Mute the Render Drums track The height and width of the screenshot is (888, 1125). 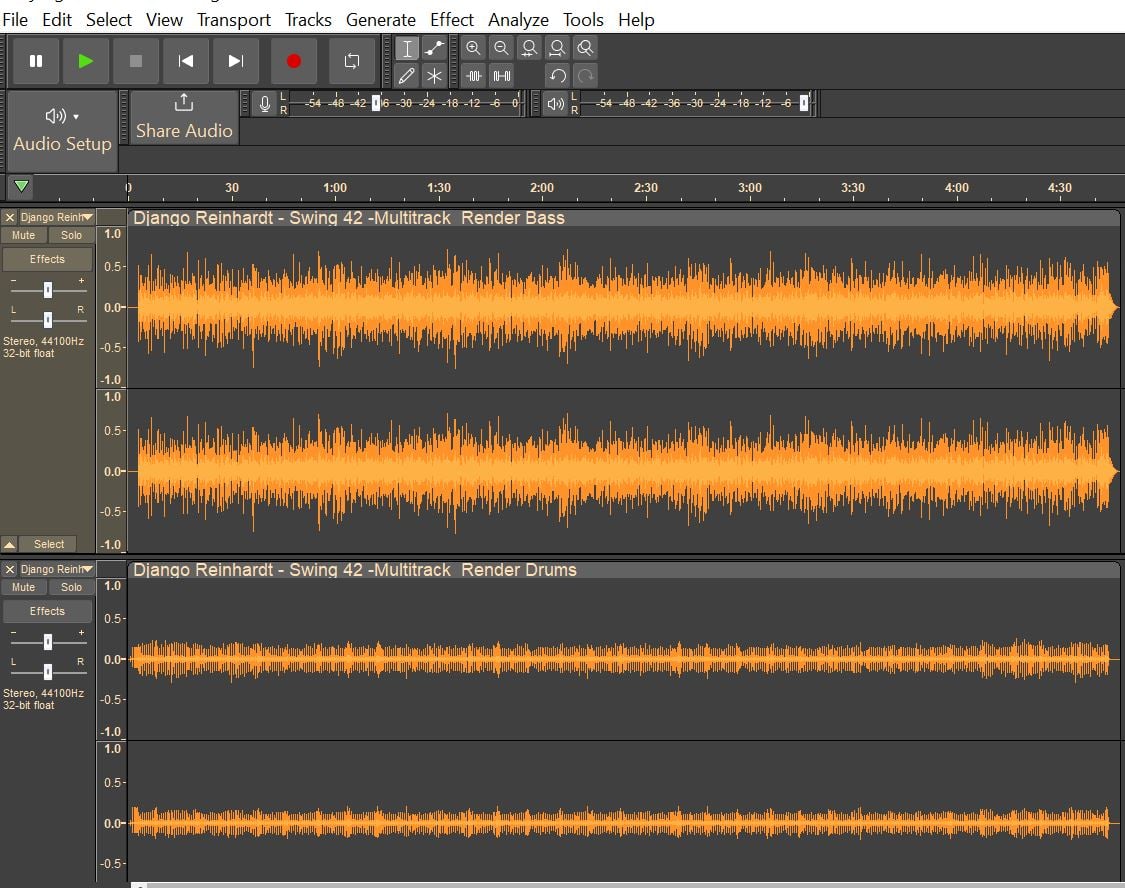pyautogui.click(x=24, y=587)
